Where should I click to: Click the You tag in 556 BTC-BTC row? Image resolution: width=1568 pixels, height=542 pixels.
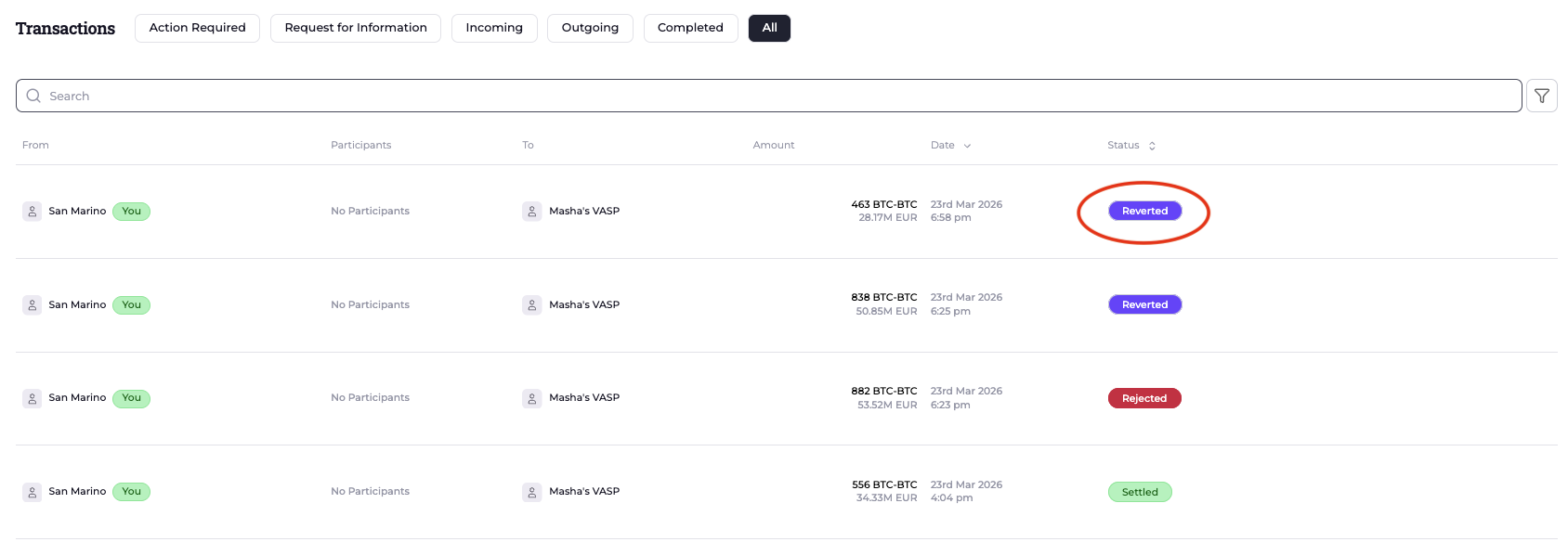[132, 492]
